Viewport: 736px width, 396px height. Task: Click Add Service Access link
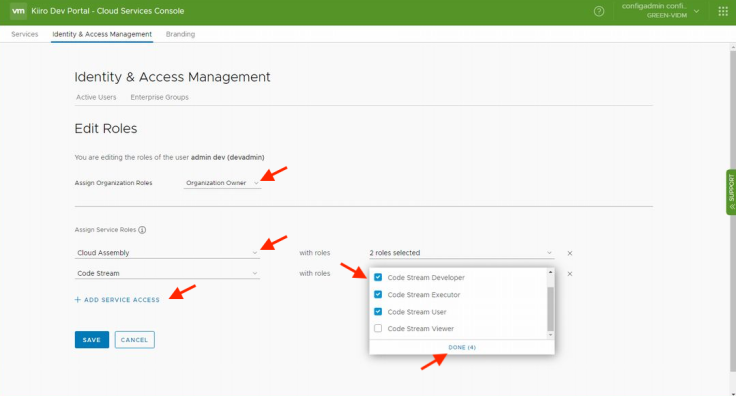pos(117,300)
